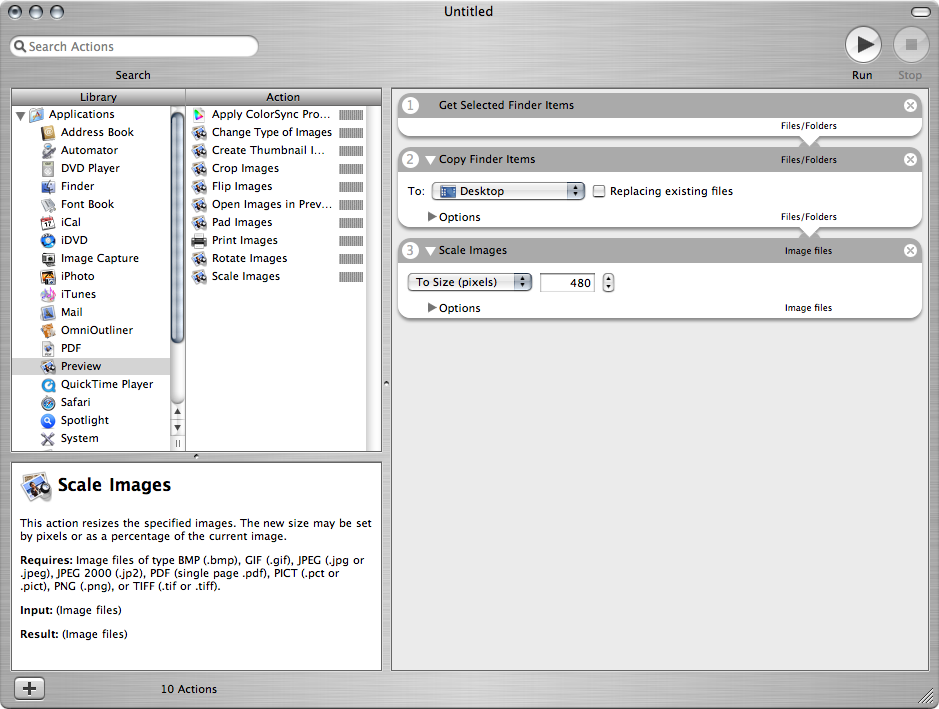Click the iDVD icon in Library
Viewport: 939px width, 709px height.
pyautogui.click(x=48, y=240)
